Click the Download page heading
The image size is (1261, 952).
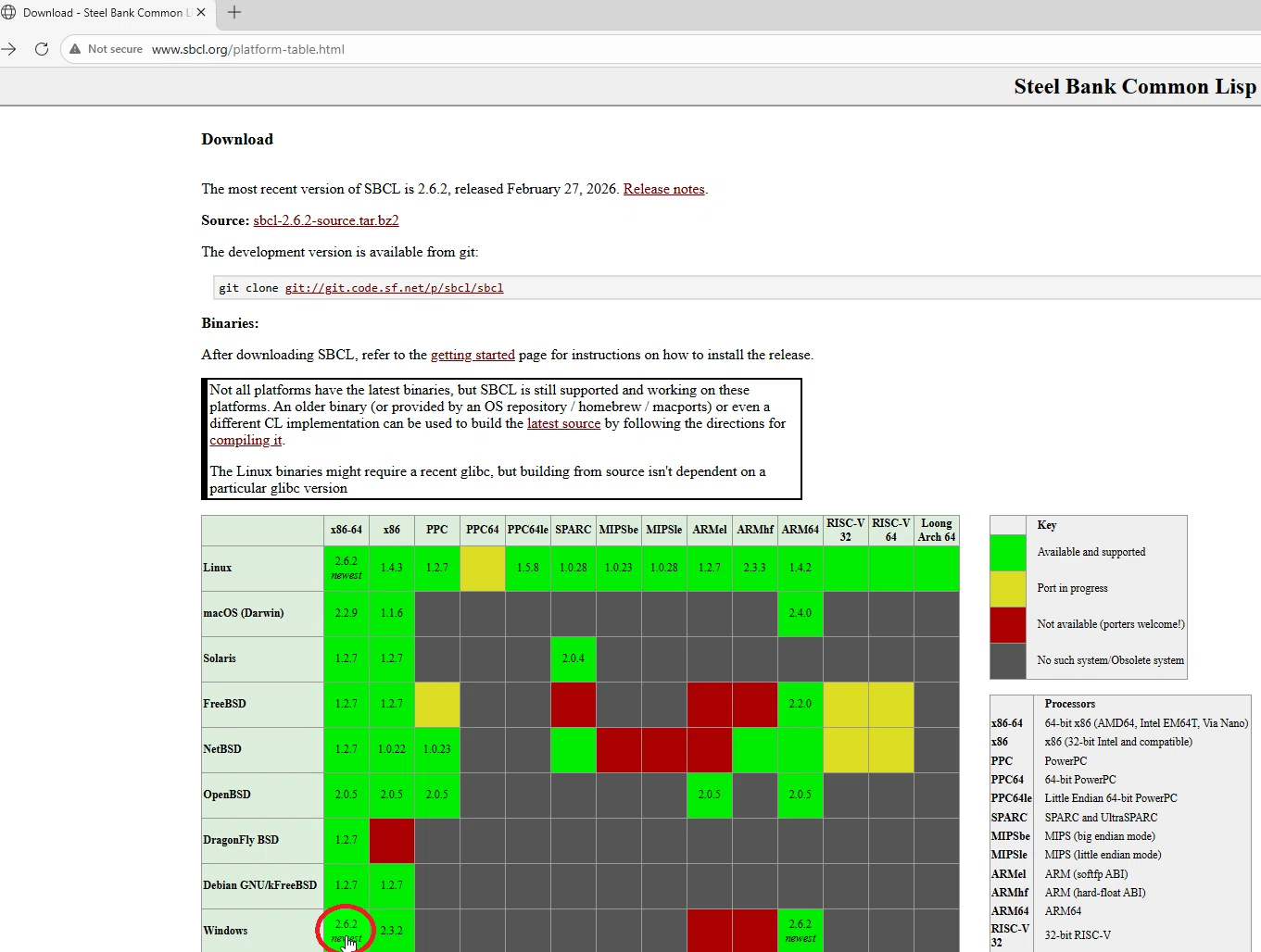(x=237, y=139)
